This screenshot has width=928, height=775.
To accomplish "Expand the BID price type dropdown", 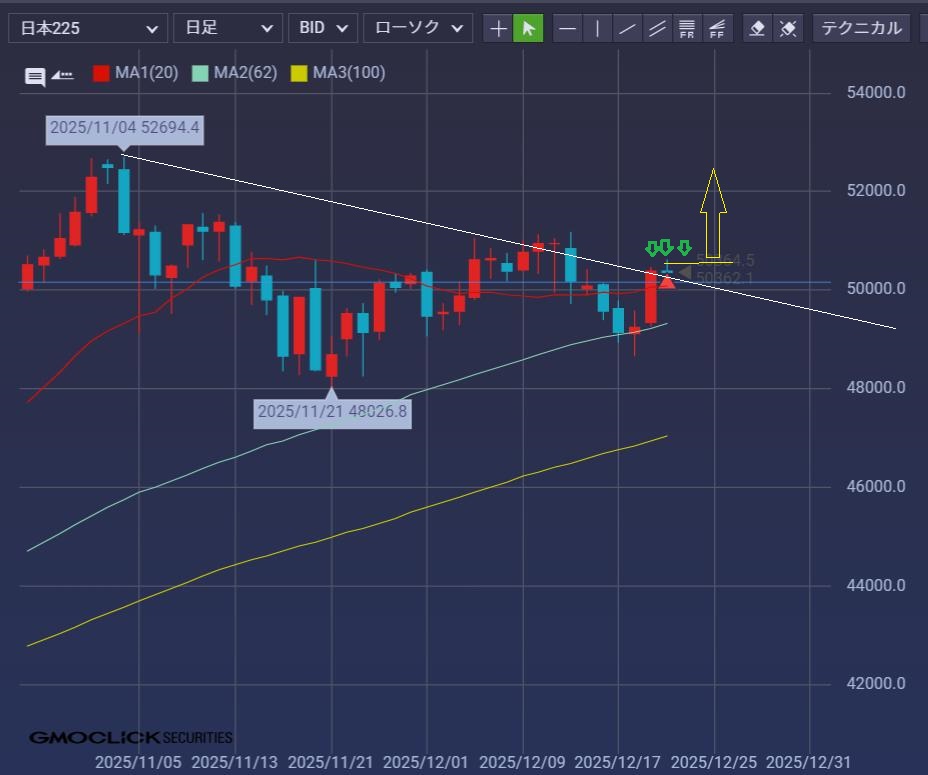I will click(x=323, y=28).
